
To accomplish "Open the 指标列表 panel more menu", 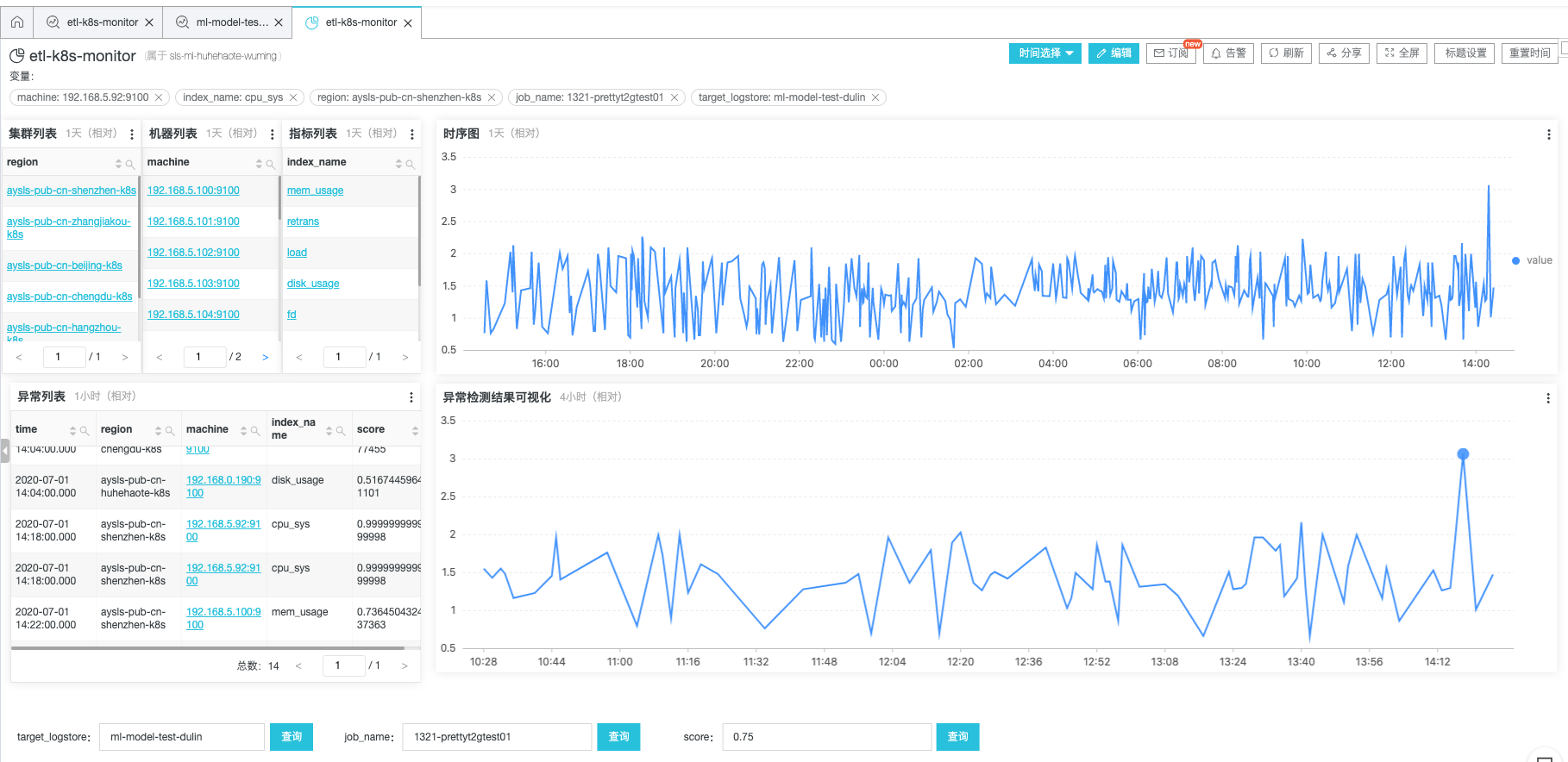I will click(x=412, y=134).
